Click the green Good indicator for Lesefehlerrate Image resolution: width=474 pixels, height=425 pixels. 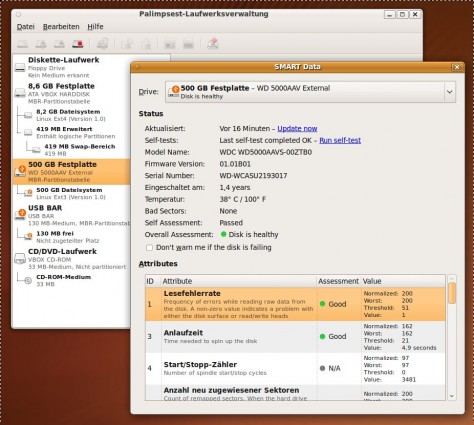tap(322, 304)
